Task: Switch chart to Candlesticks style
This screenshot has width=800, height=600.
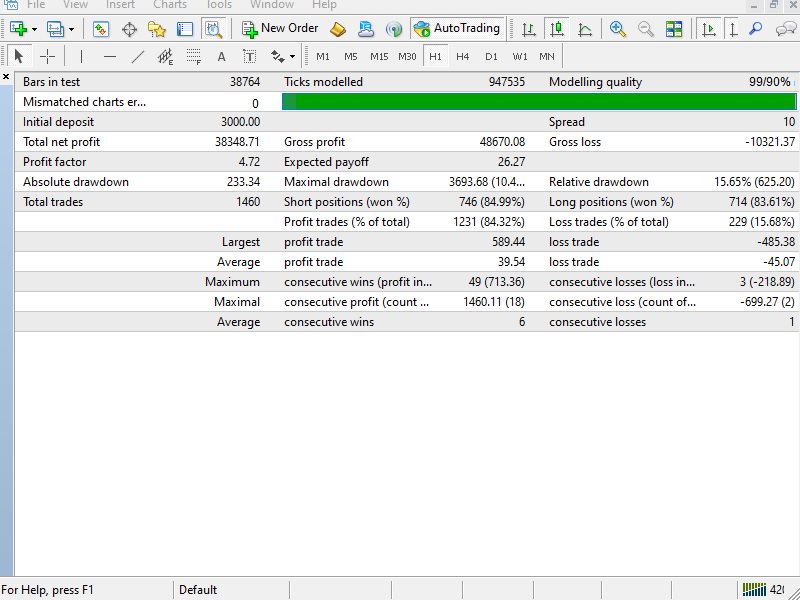Action: coord(557,29)
